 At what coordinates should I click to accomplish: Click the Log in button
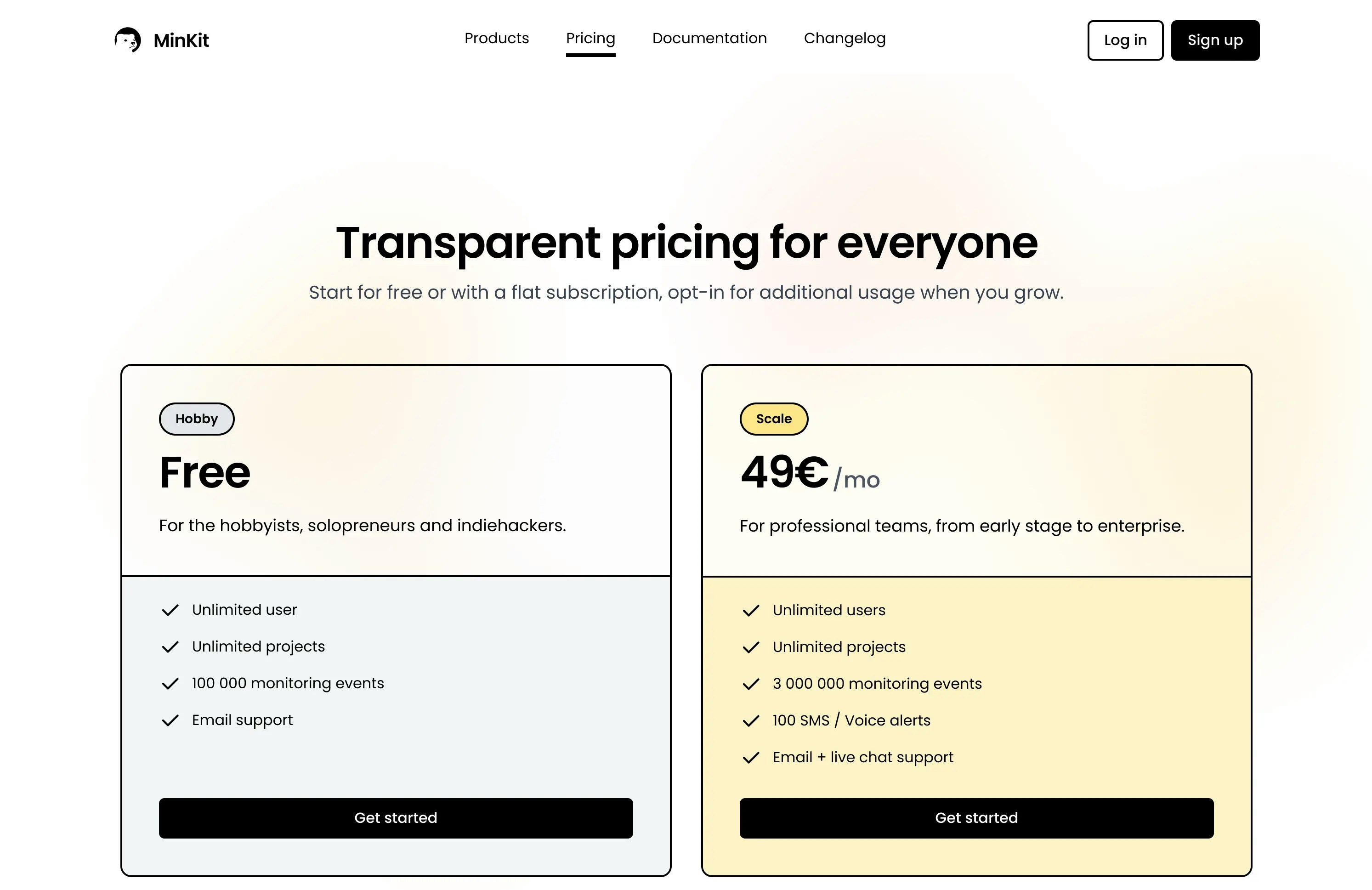pyautogui.click(x=1125, y=40)
